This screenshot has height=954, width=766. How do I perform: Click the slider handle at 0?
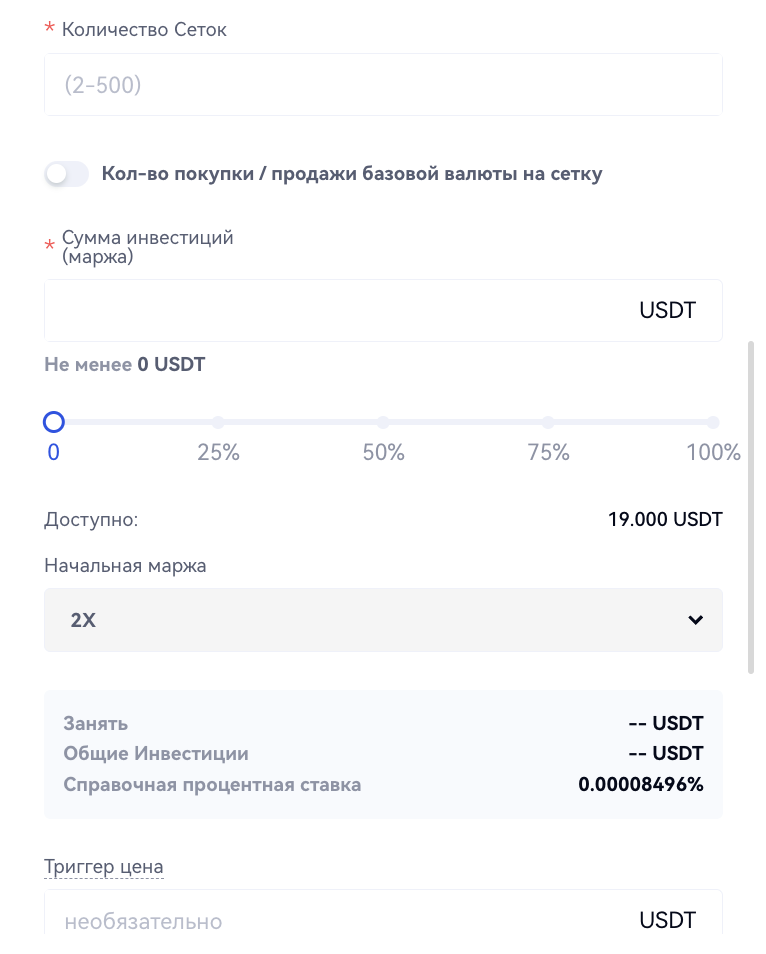[54, 423]
